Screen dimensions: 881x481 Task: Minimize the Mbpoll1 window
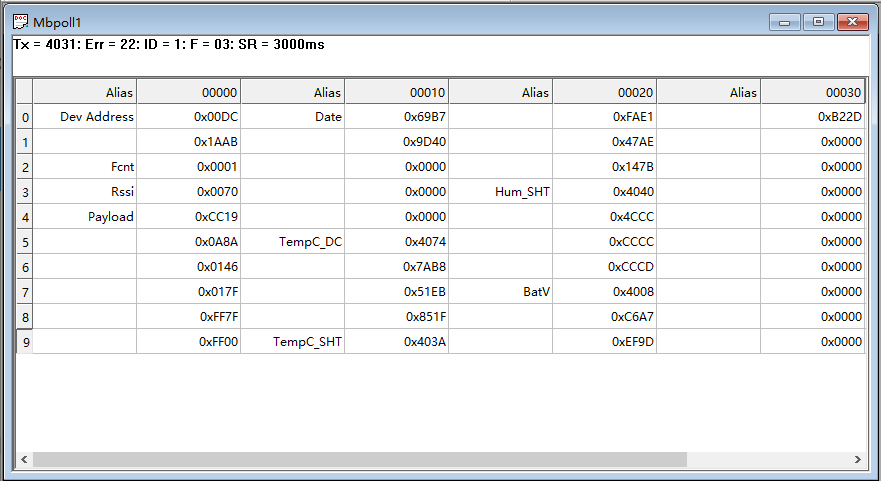[x=785, y=22]
